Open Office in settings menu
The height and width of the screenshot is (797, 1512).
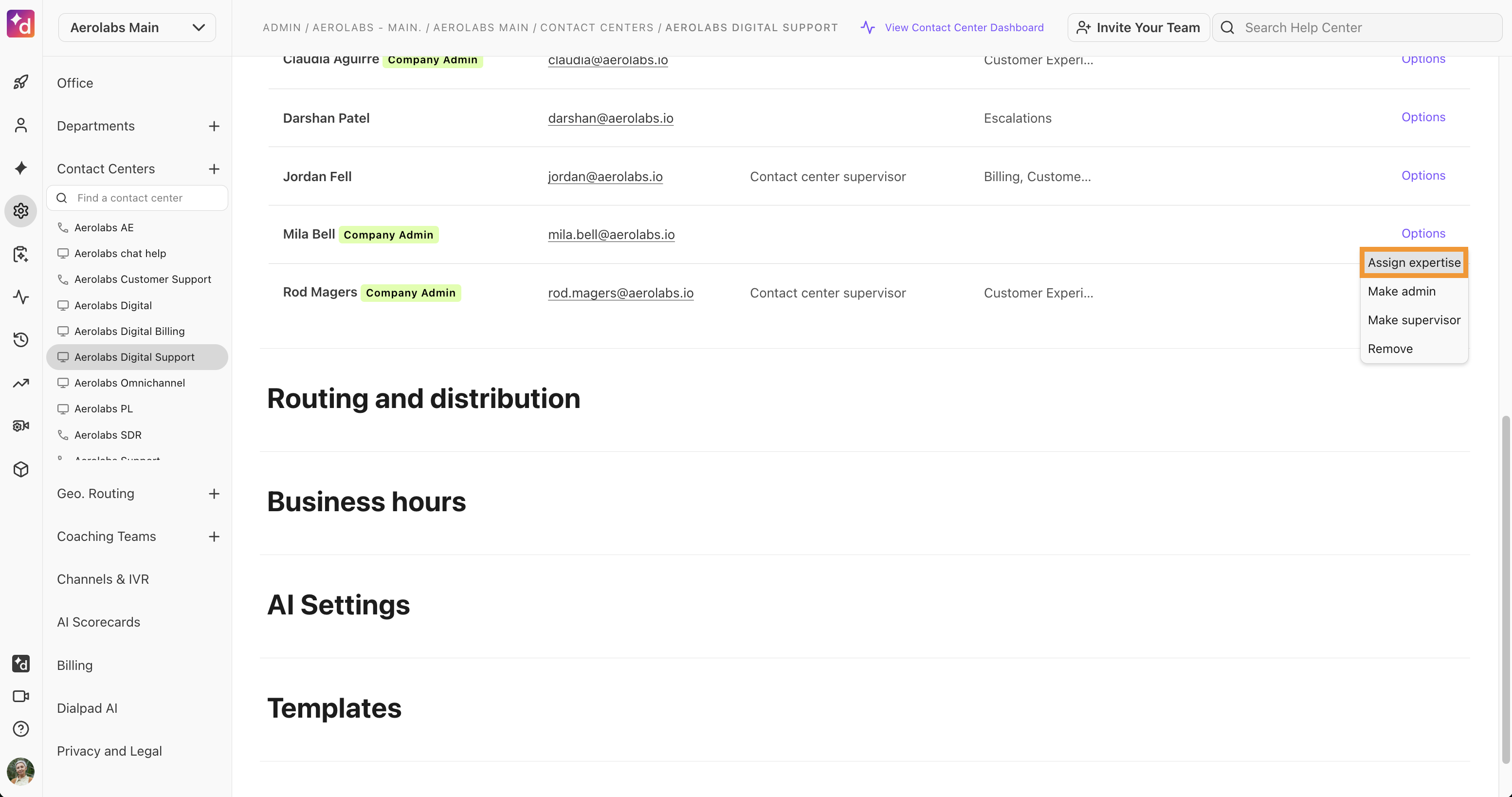[75, 83]
